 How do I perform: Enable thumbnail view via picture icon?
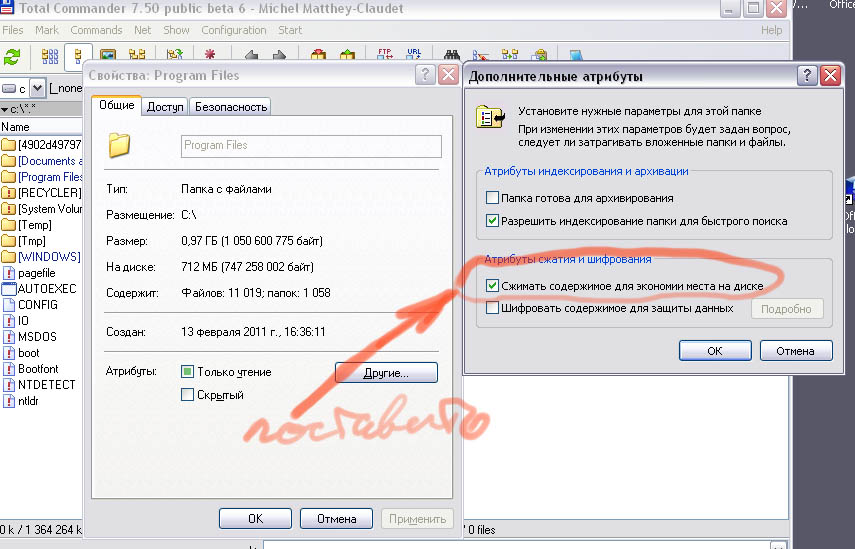point(107,56)
